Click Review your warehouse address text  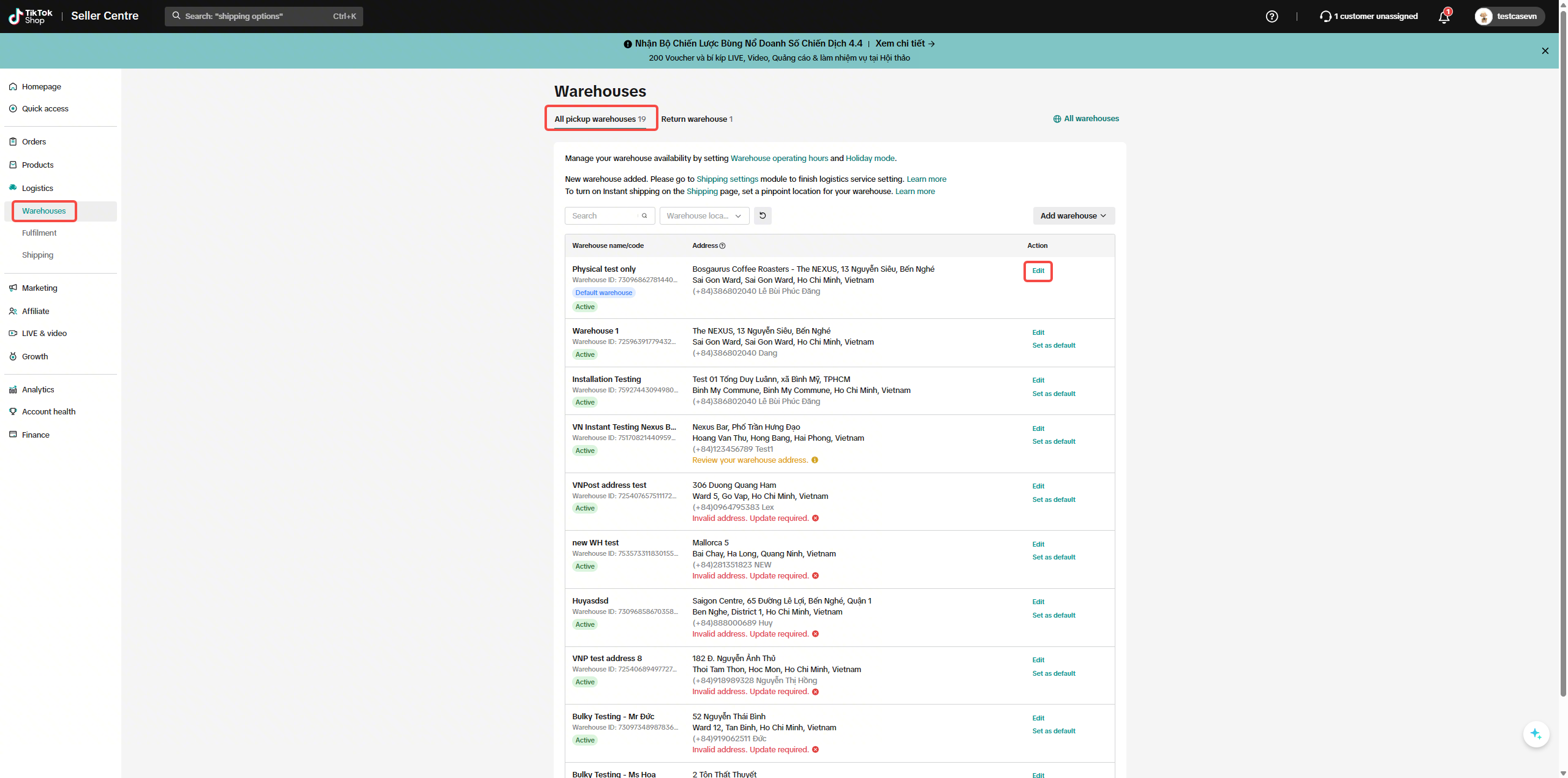[x=750, y=460]
